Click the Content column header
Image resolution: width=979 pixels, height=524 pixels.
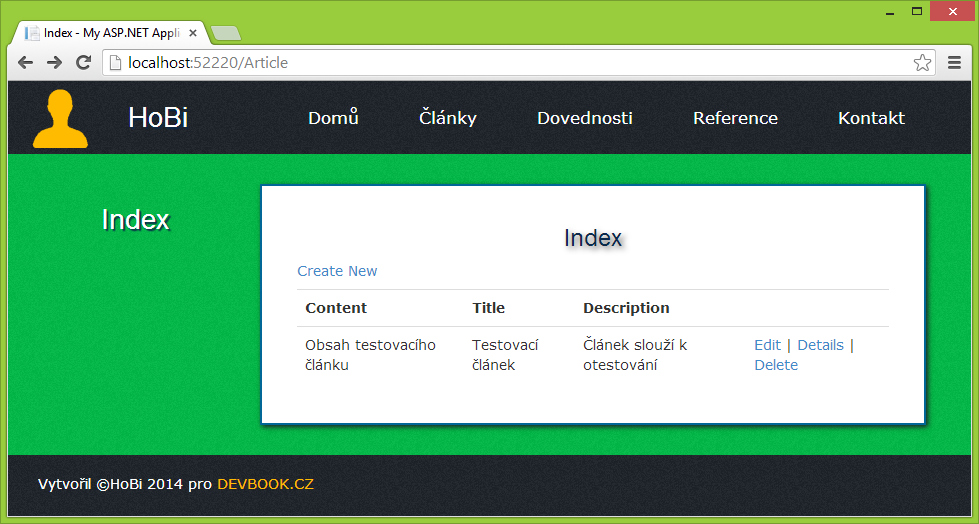336,308
